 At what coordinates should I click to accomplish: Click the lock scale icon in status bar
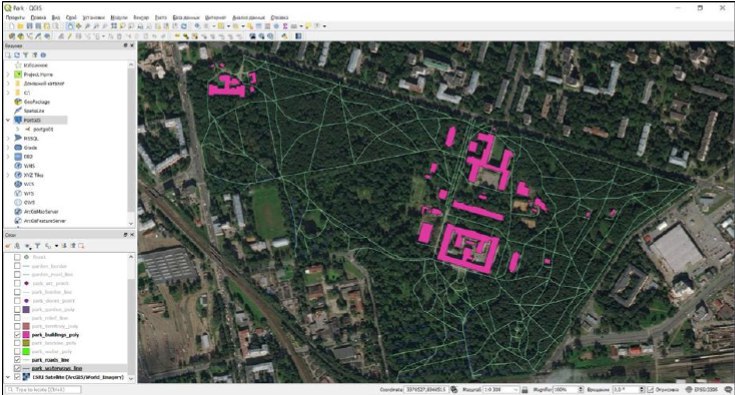525,389
